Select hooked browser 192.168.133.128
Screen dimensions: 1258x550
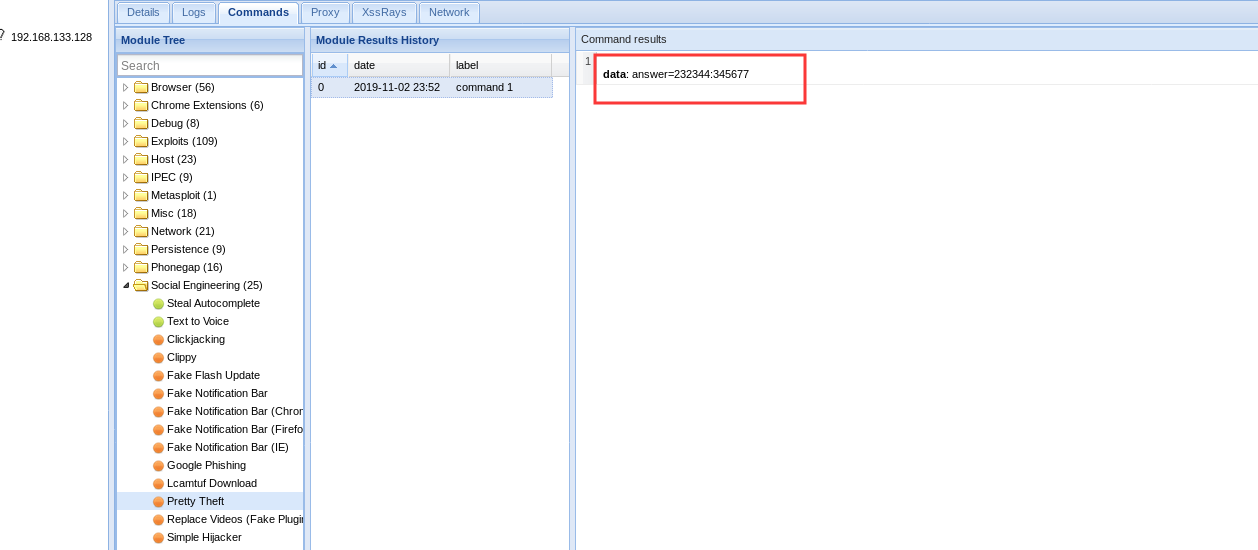coord(51,37)
